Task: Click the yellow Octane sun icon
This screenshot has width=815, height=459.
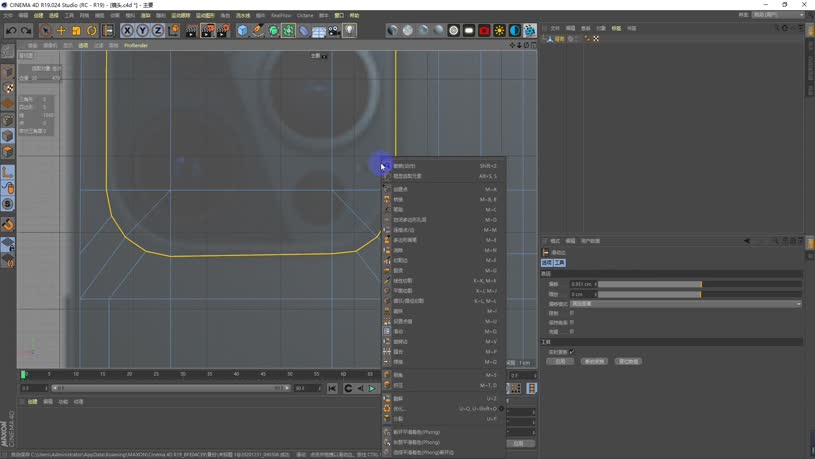Action: point(499,31)
